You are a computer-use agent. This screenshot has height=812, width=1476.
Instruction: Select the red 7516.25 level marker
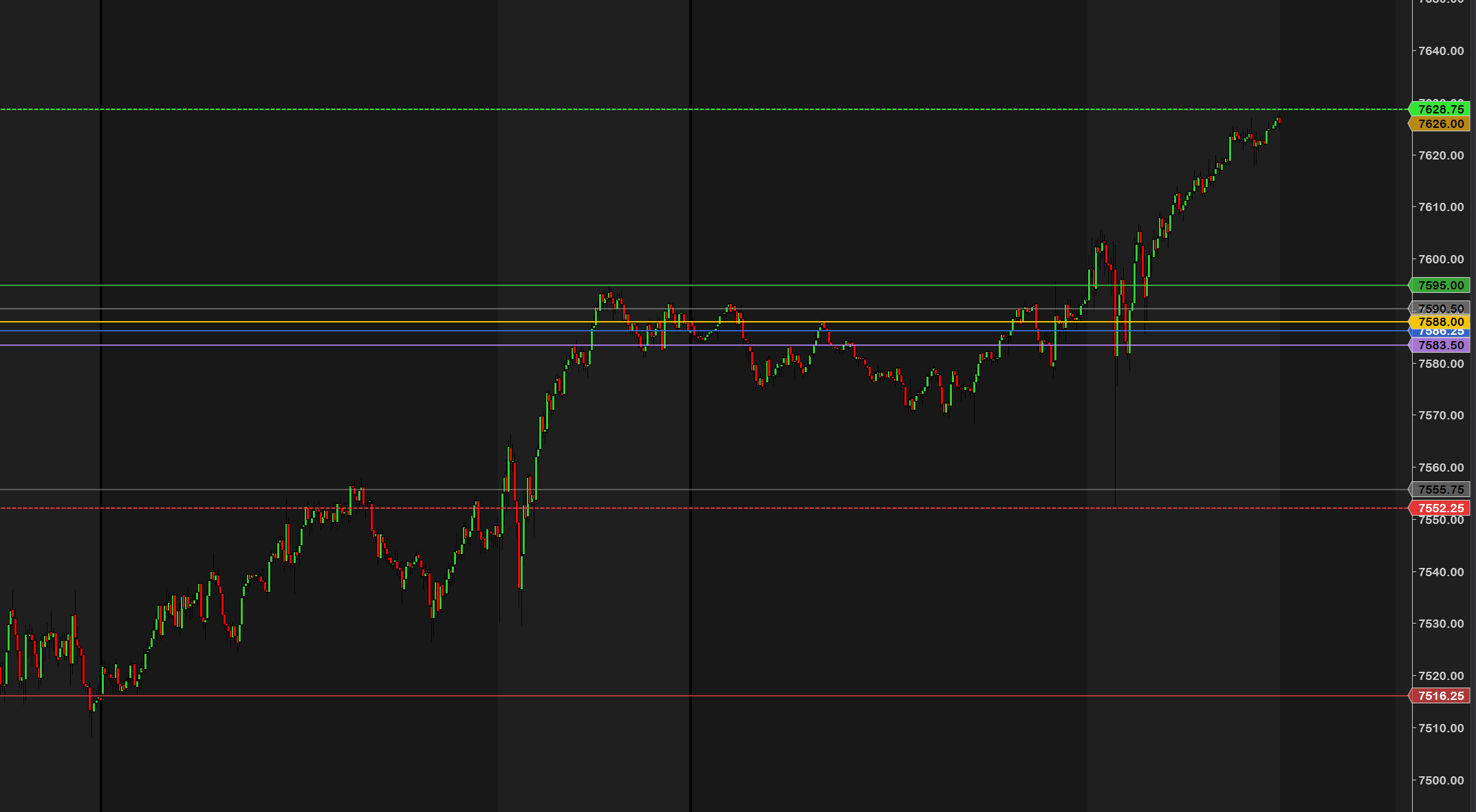[1440, 696]
